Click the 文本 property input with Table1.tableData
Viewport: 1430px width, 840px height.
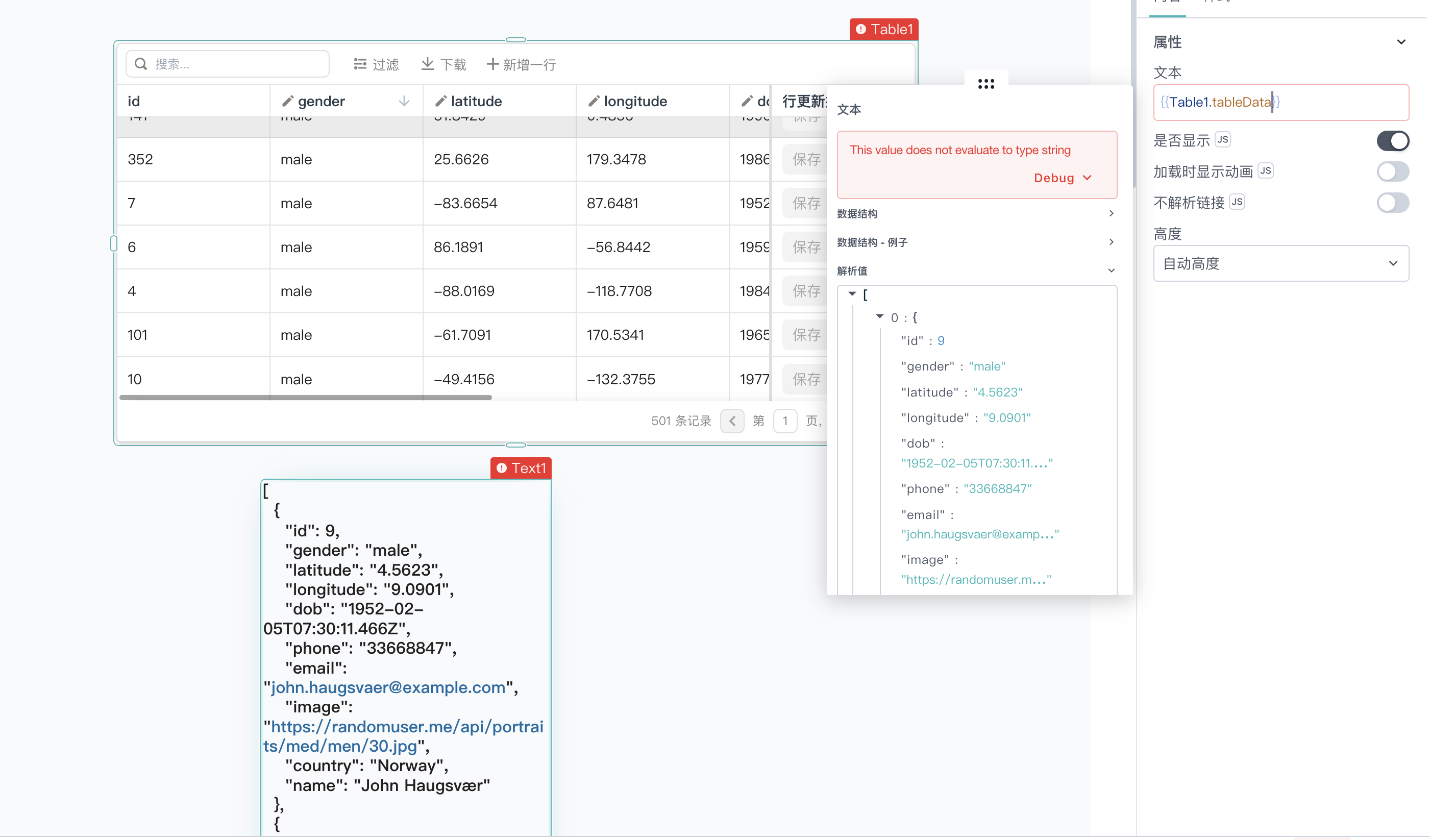click(1281, 102)
